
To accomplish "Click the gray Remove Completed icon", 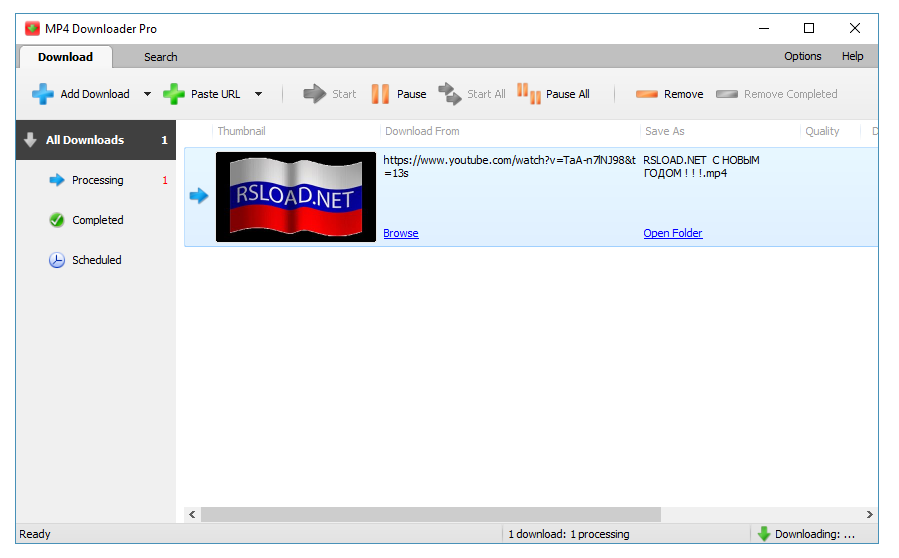I will coord(726,94).
